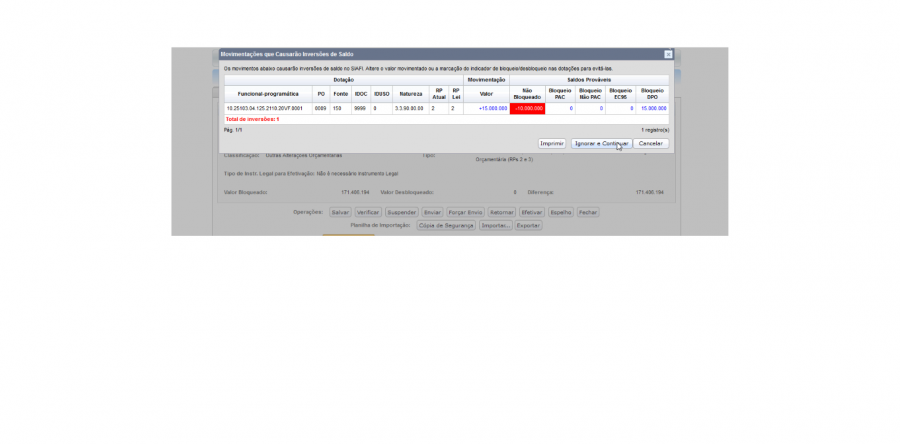Click Cópia de Segurança button
The image size is (900, 444).
tap(446, 226)
